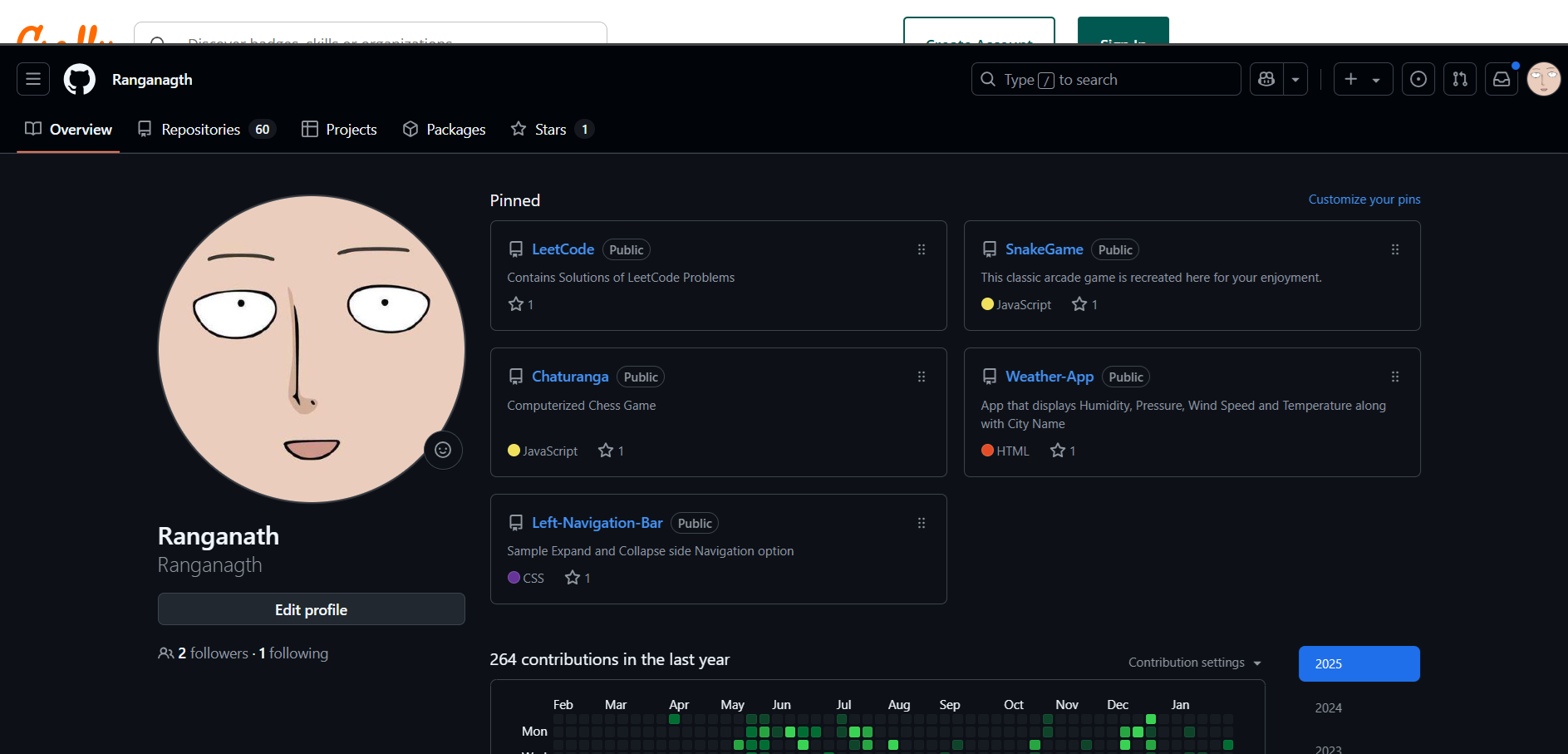The width and height of the screenshot is (1568, 754).
Task: Click the set status smiley icon
Action: pyautogui.click(x=443, y=450)
